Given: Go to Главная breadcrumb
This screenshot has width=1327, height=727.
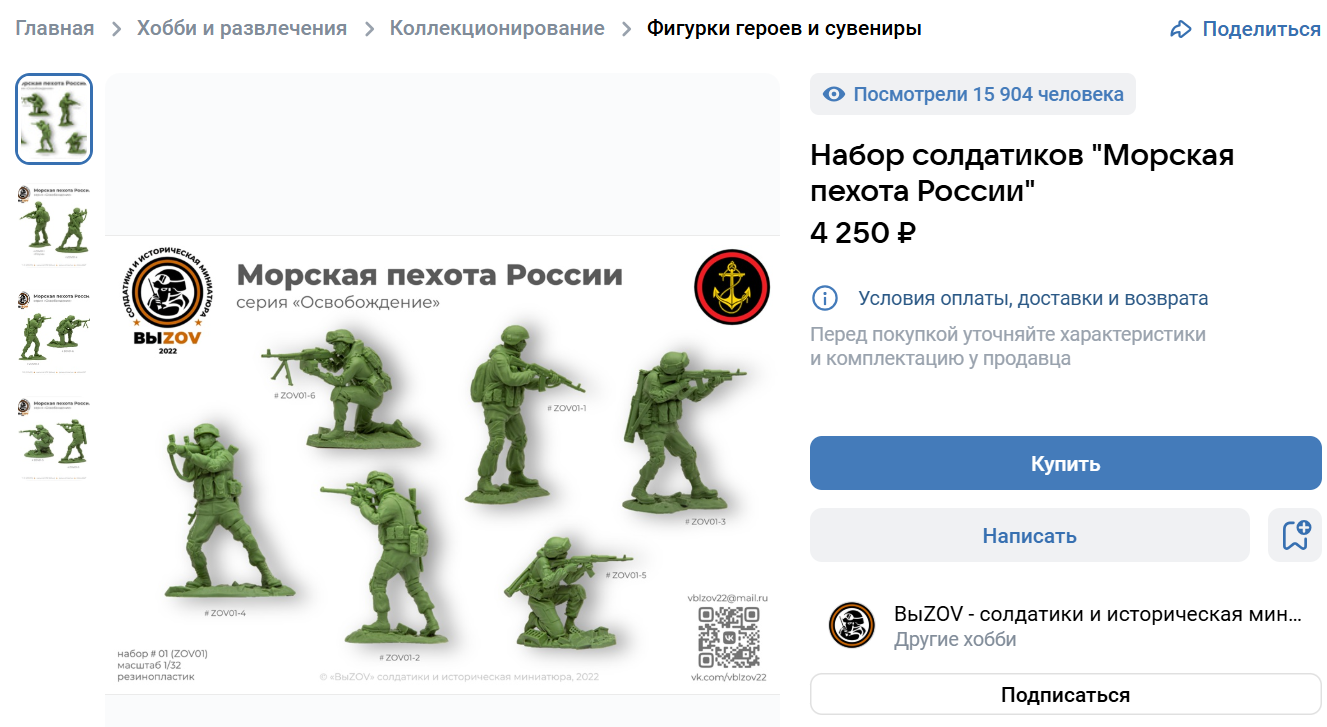Looking at the screenshot, I should [55, 28].
